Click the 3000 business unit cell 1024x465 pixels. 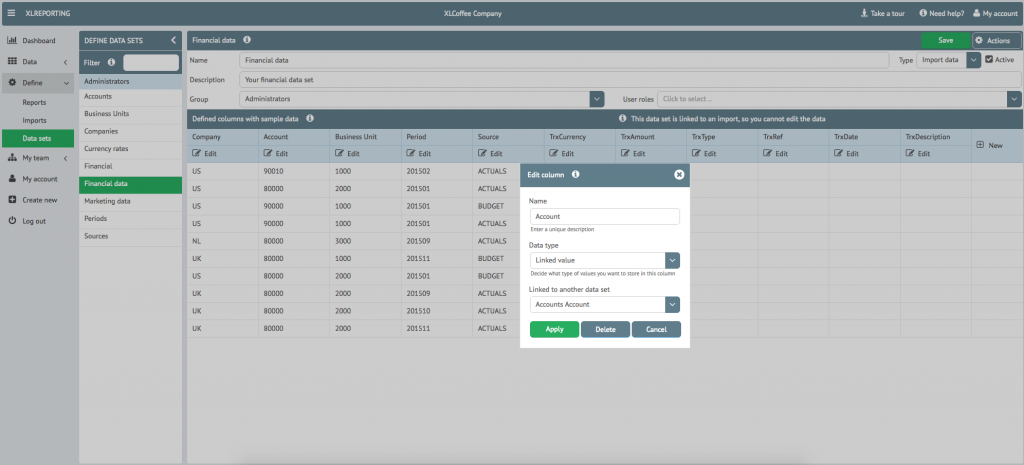(366, 241)
